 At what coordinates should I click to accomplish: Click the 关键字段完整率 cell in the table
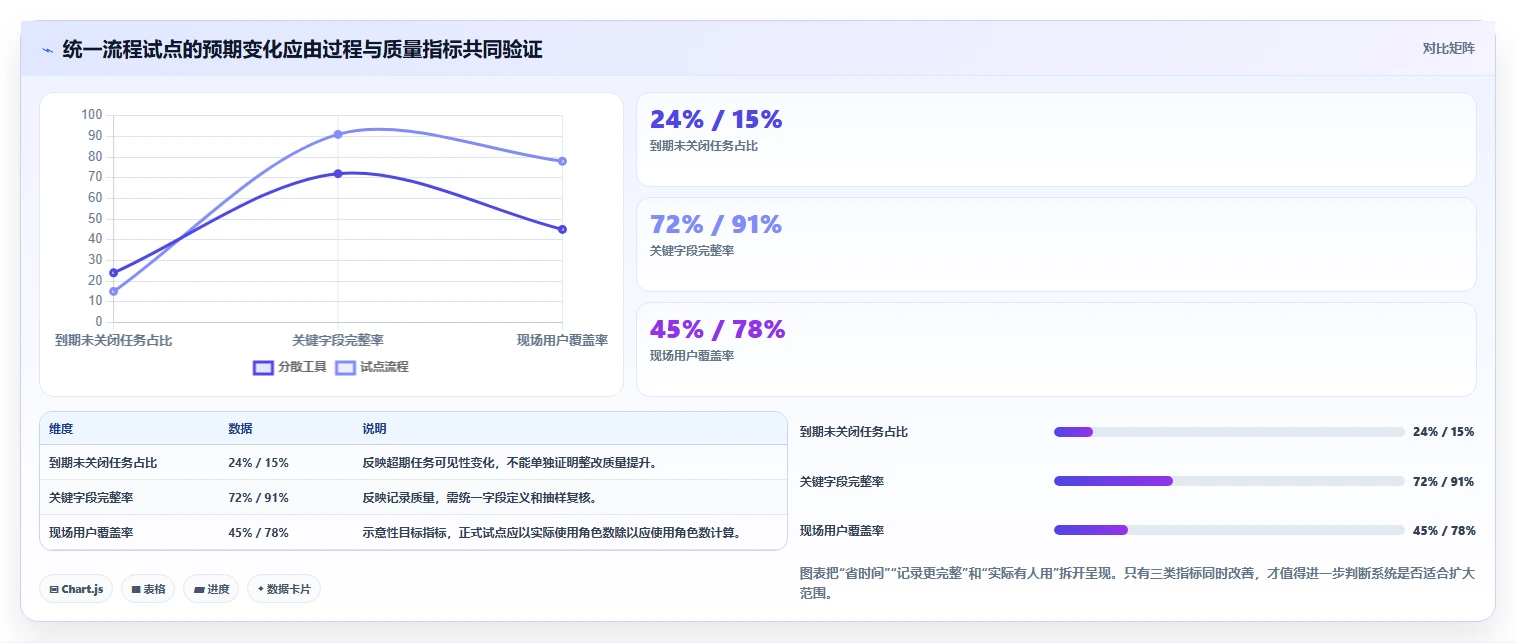pos(91,498)
